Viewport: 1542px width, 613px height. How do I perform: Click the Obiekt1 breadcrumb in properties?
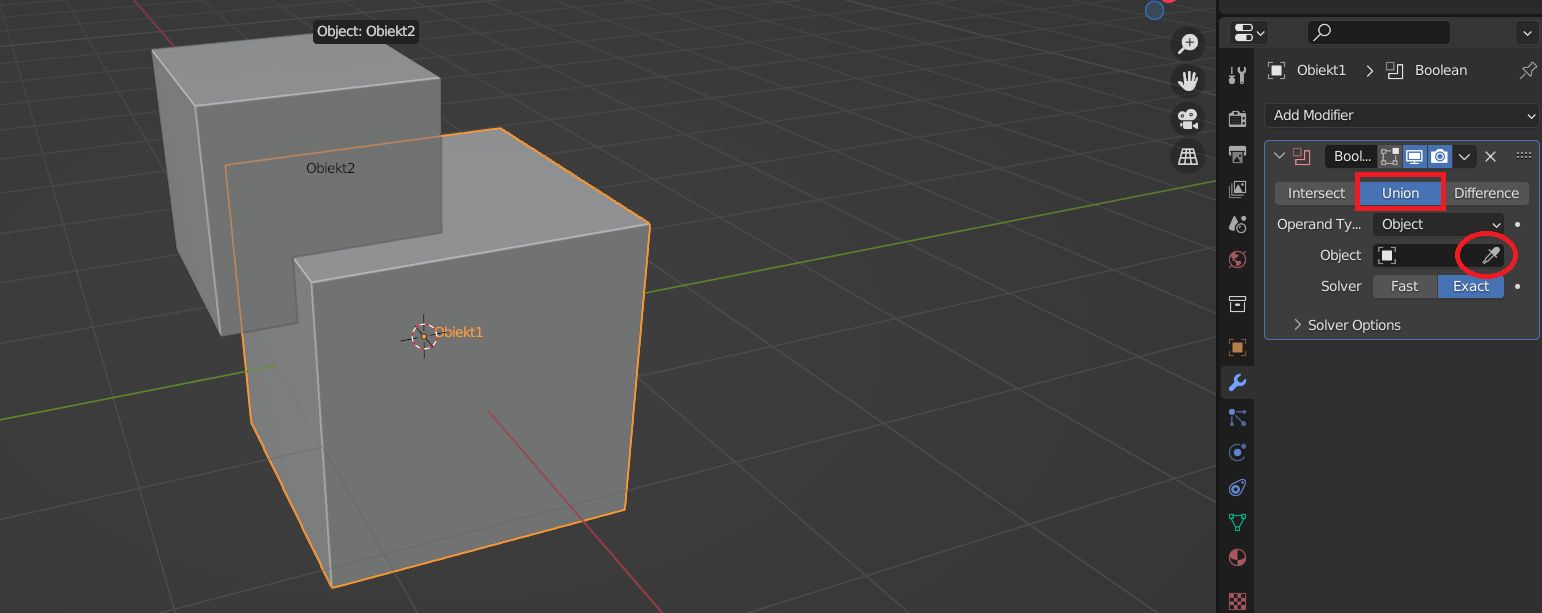pos(1321,70)
